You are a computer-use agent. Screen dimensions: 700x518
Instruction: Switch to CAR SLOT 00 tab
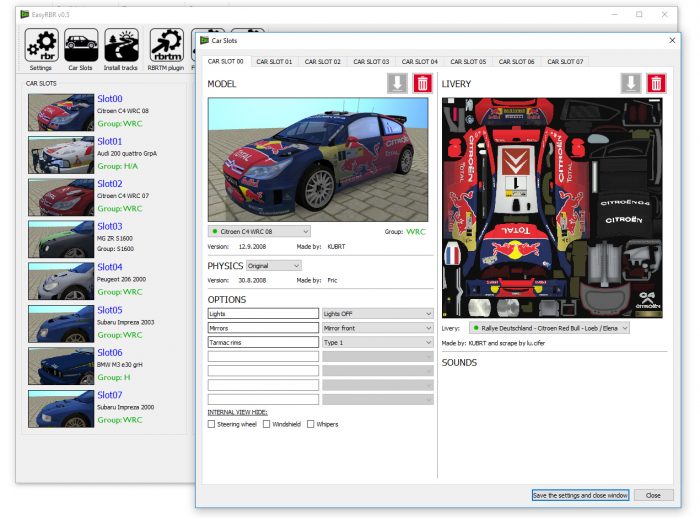(226, 61)
